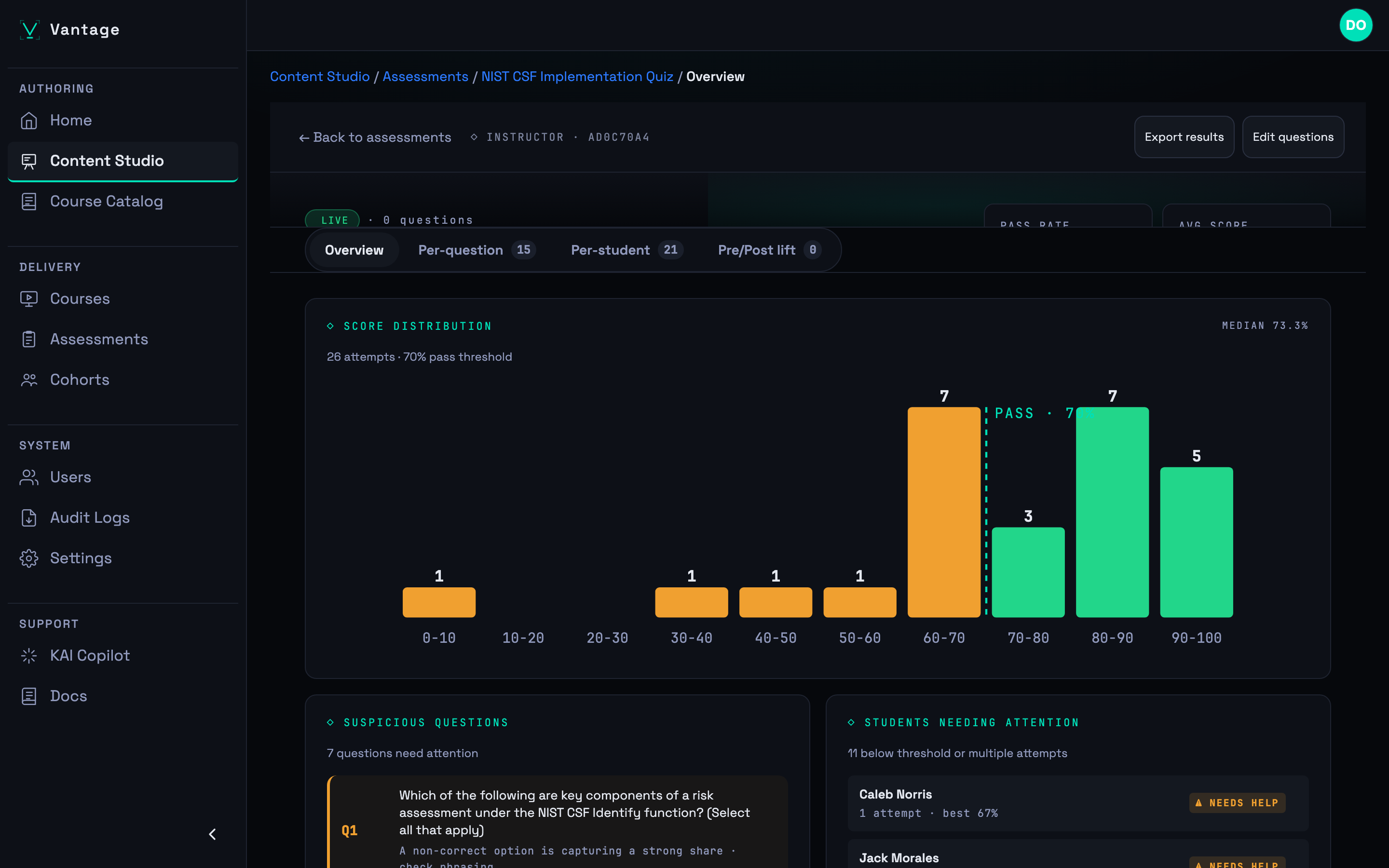The height and width of the screenshot is (868, 1389).
Task: Go back via Back to assessments link
Action: tap(375, 137)
